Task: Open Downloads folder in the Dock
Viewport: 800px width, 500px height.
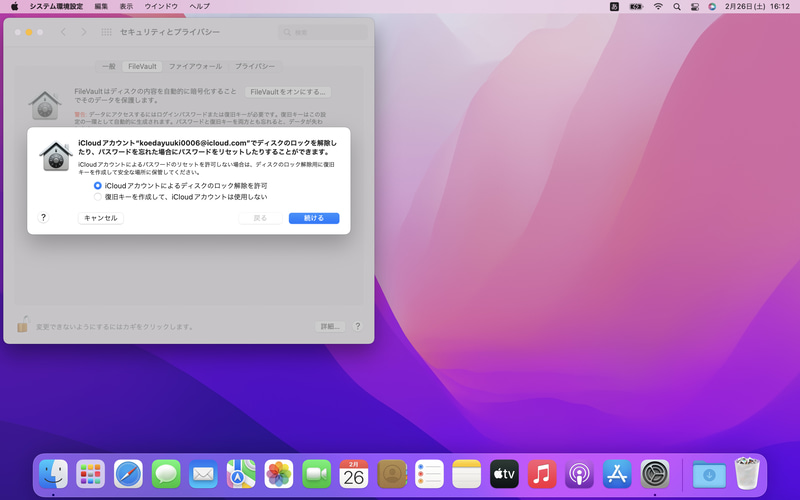Action: click(709, 474)
